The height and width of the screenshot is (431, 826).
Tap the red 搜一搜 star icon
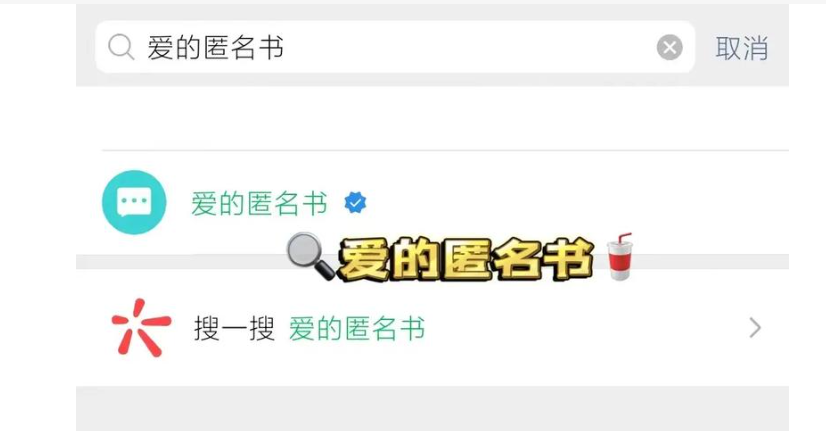click(141, 328)
